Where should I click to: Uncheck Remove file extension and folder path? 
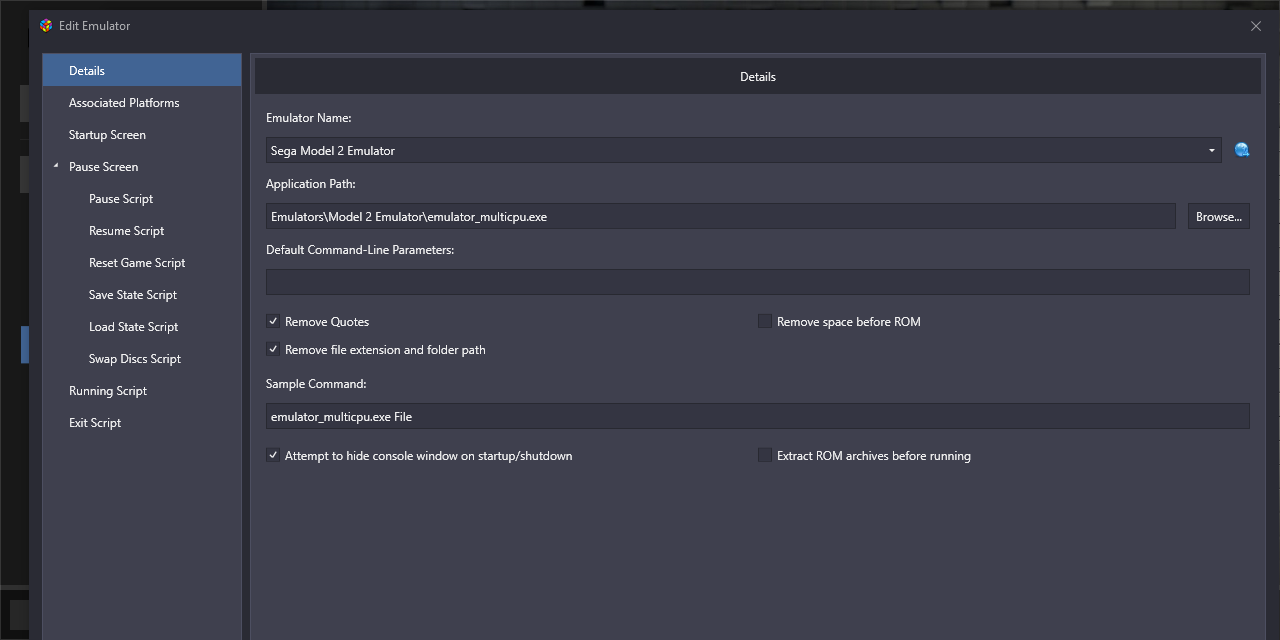(x=272, y=350)
